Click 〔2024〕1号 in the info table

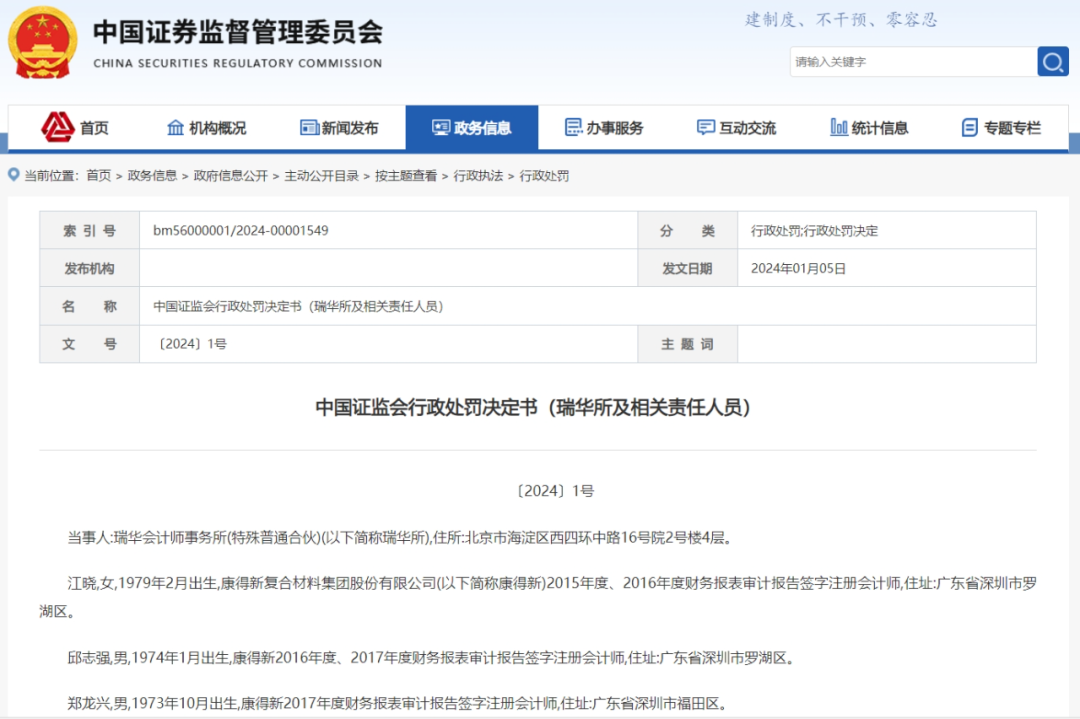point(192,344)
